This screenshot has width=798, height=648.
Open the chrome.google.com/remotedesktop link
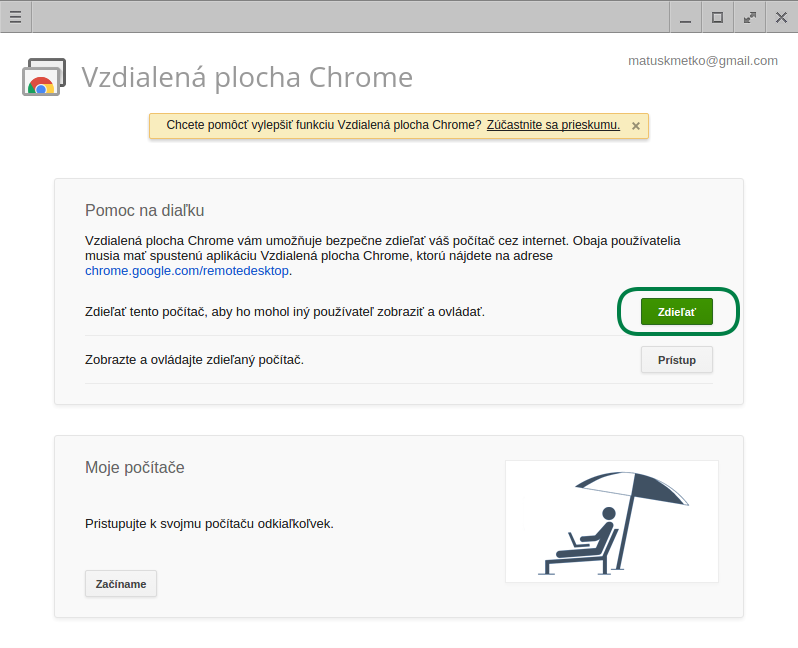187,271
